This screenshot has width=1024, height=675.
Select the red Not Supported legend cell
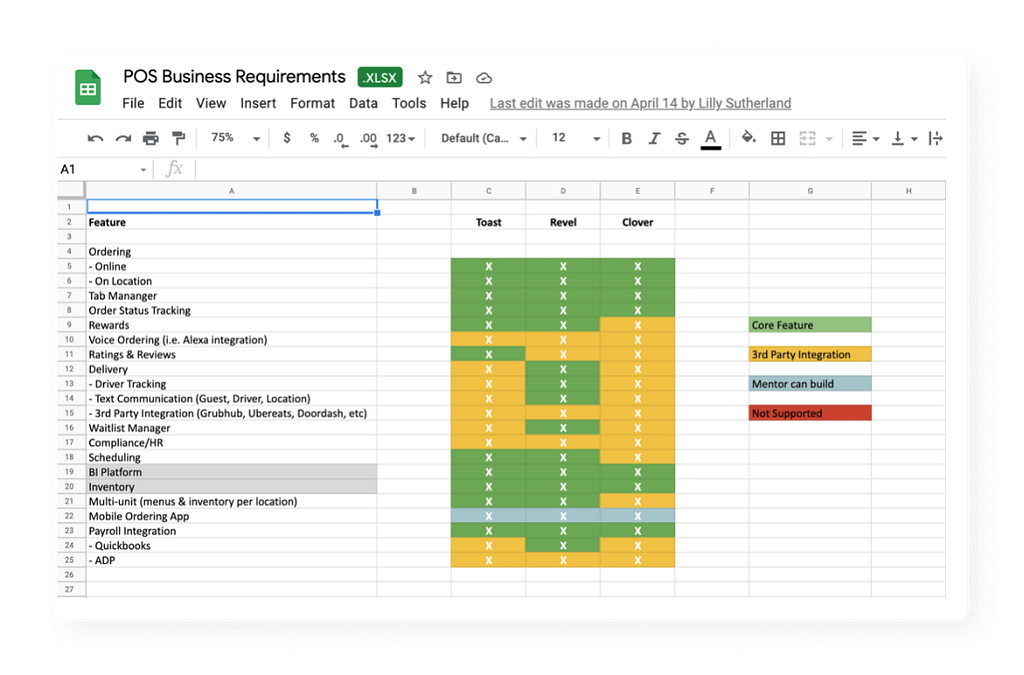click(x=810, y=413)
